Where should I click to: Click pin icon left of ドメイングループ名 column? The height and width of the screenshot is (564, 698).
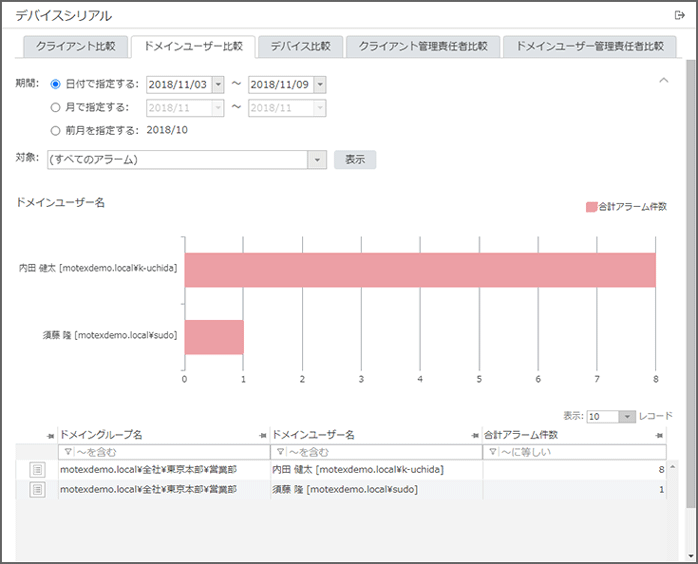[50, 436]
